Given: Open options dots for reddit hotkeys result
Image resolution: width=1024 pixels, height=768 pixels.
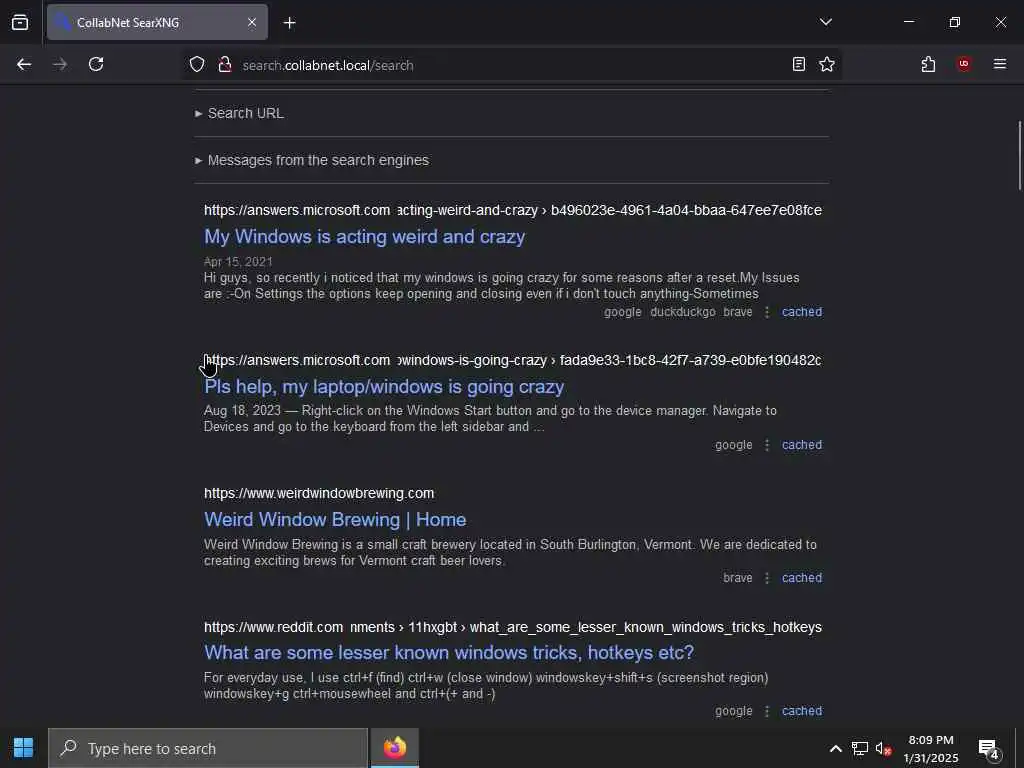Looking at the screenshot, I should 767,711.
